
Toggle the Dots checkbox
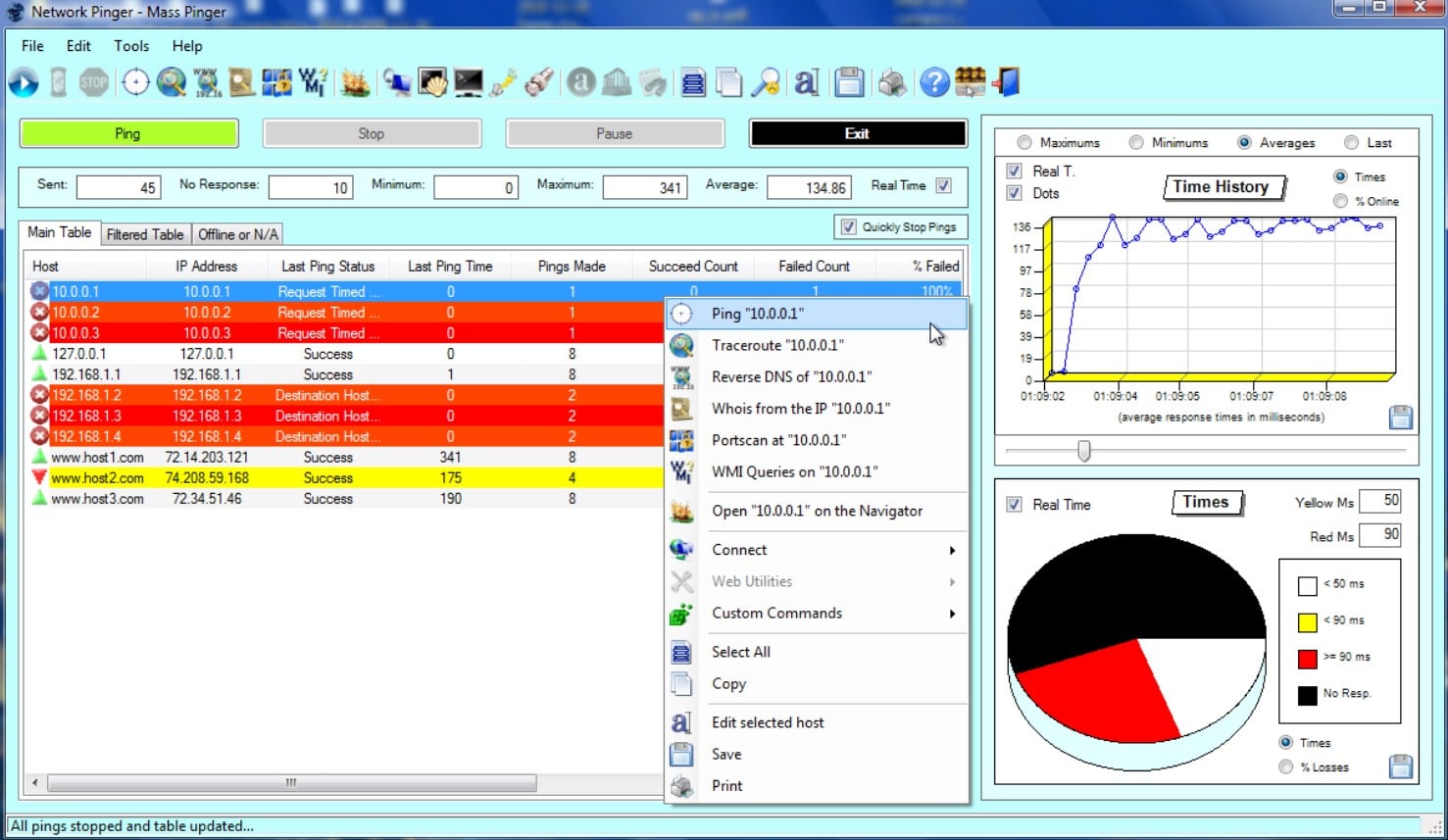(1015, 193)
